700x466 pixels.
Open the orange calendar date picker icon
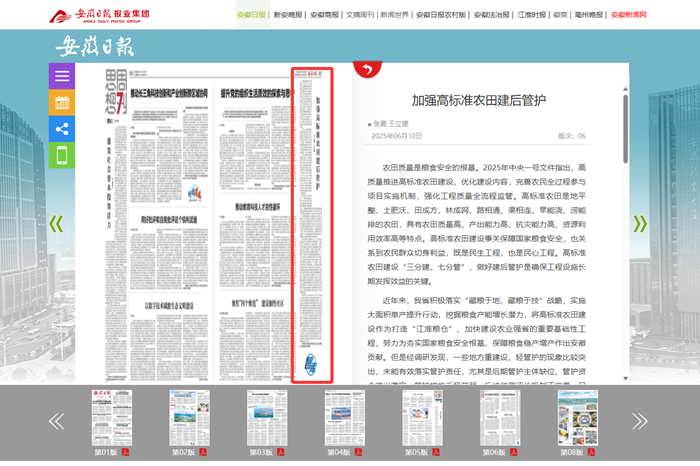[x=61, y=102]
